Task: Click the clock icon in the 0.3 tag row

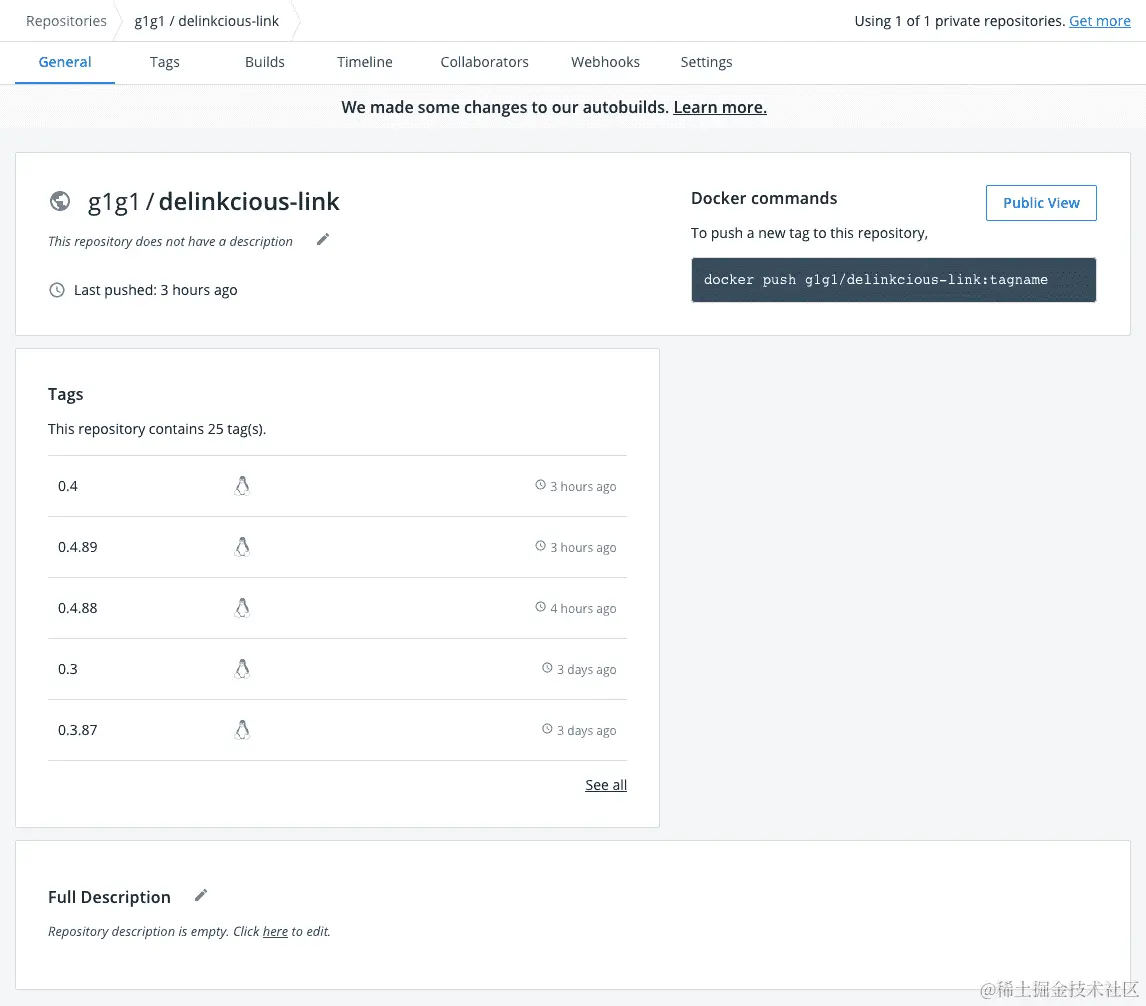Action: [547, 667]
